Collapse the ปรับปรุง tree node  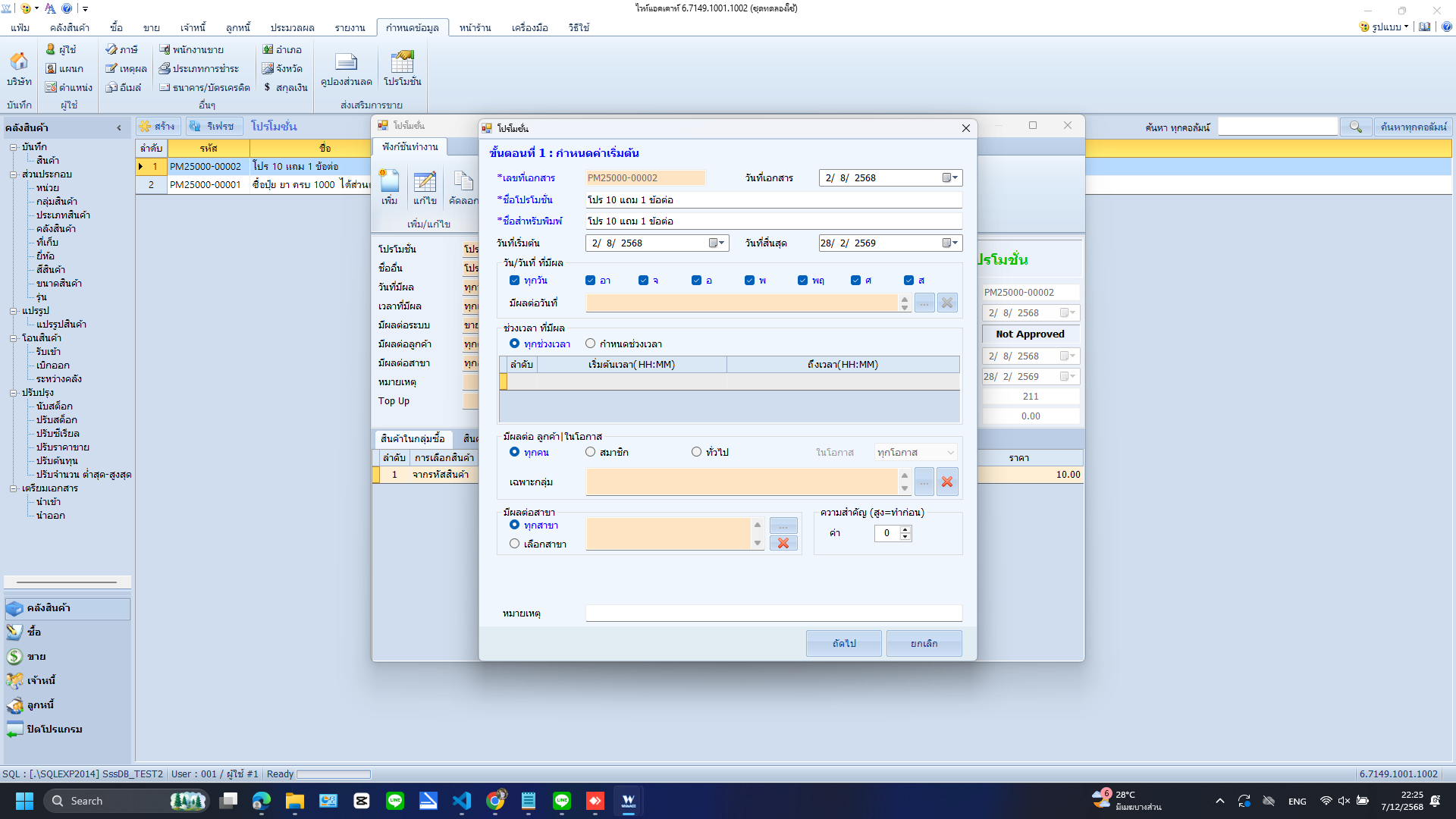tap(14, 393)
